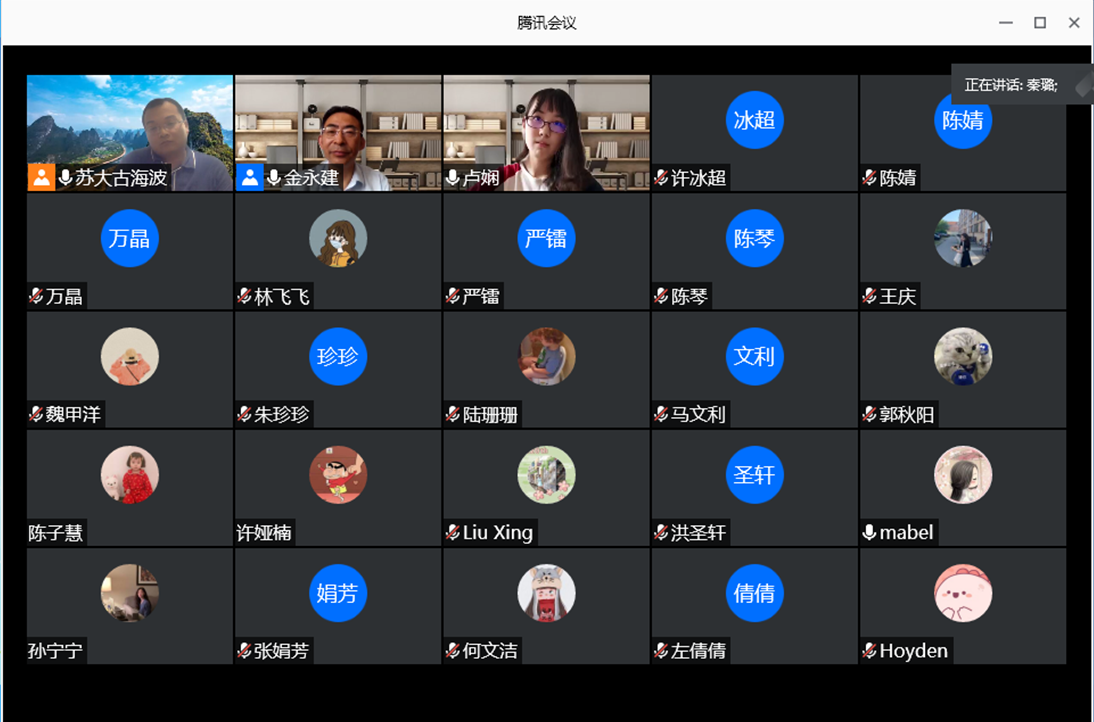
Task: Click the name label 许娅楠
Action: click(x=264, y=533)
